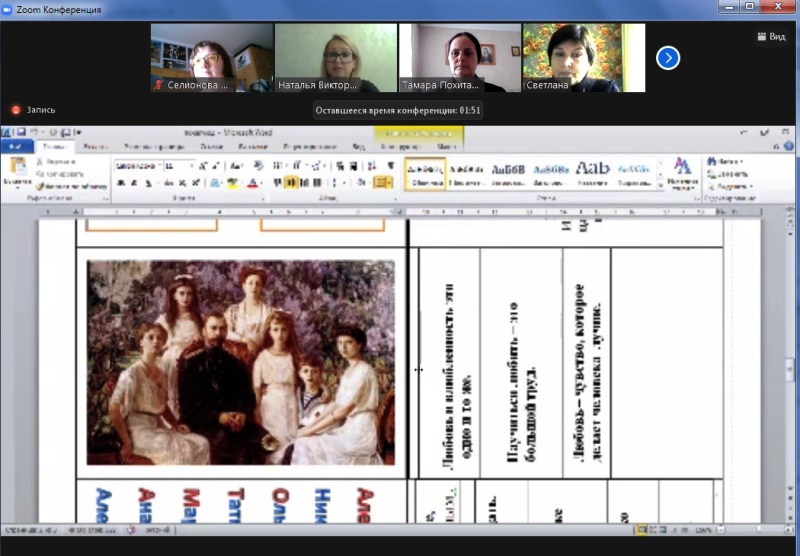Toggle Show paragraph marks pilcrow
Screen dimensions: 800x556
pos(391,166)
